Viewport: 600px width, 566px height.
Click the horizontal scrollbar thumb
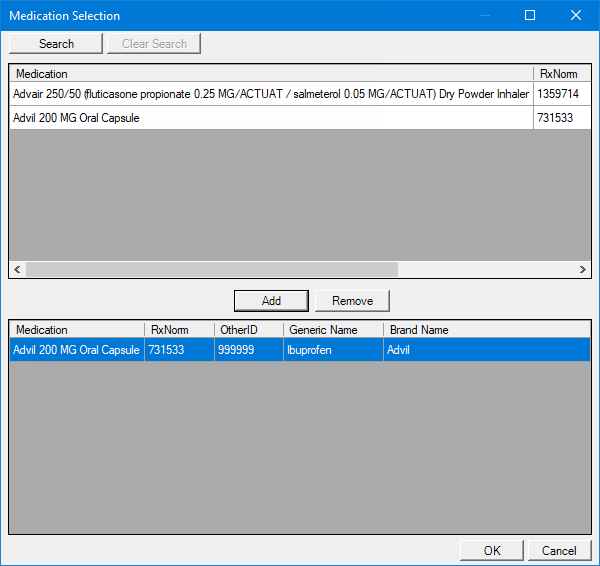212,269
